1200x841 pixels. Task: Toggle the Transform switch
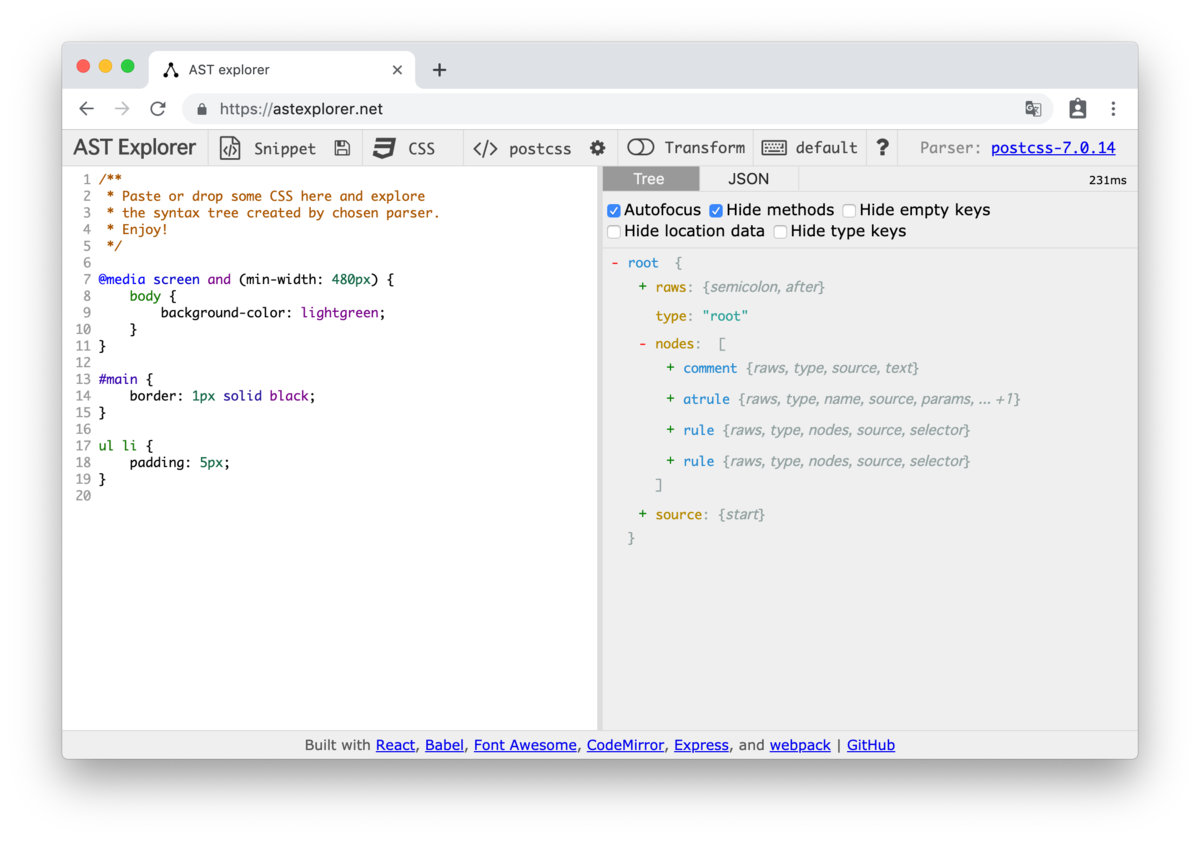pyautogui.click(x=641, y=148)
